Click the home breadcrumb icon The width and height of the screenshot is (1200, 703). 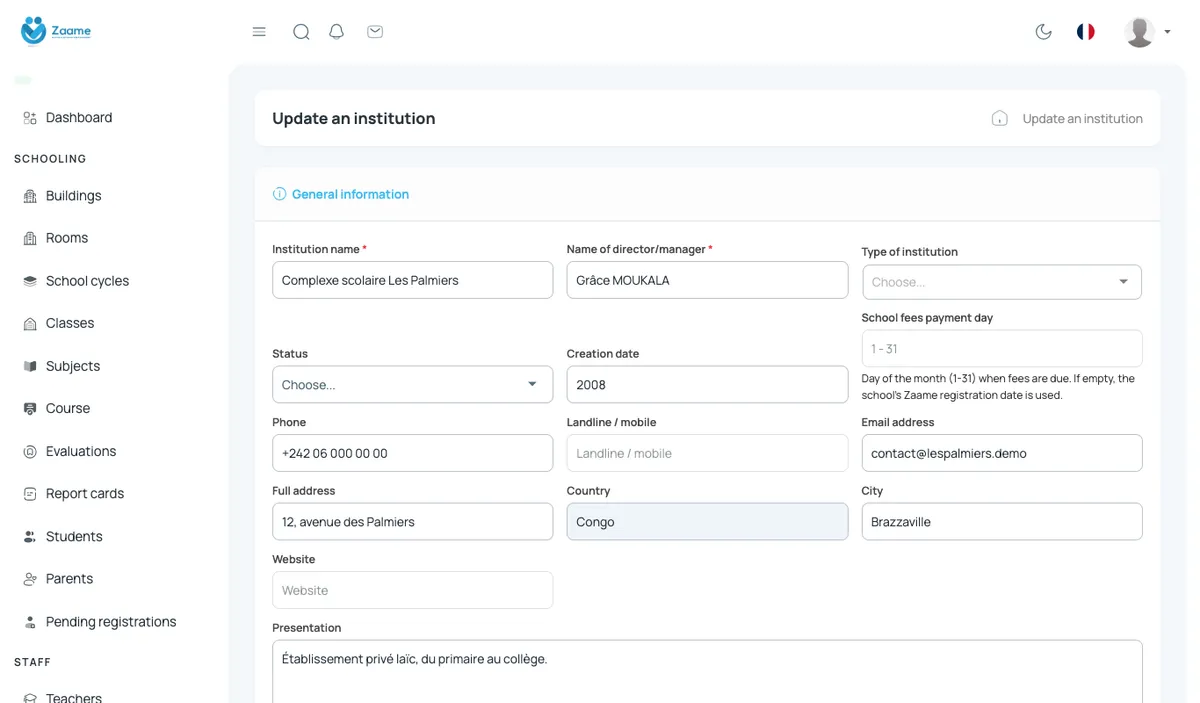pyautogui.click(x=999, y=118)
